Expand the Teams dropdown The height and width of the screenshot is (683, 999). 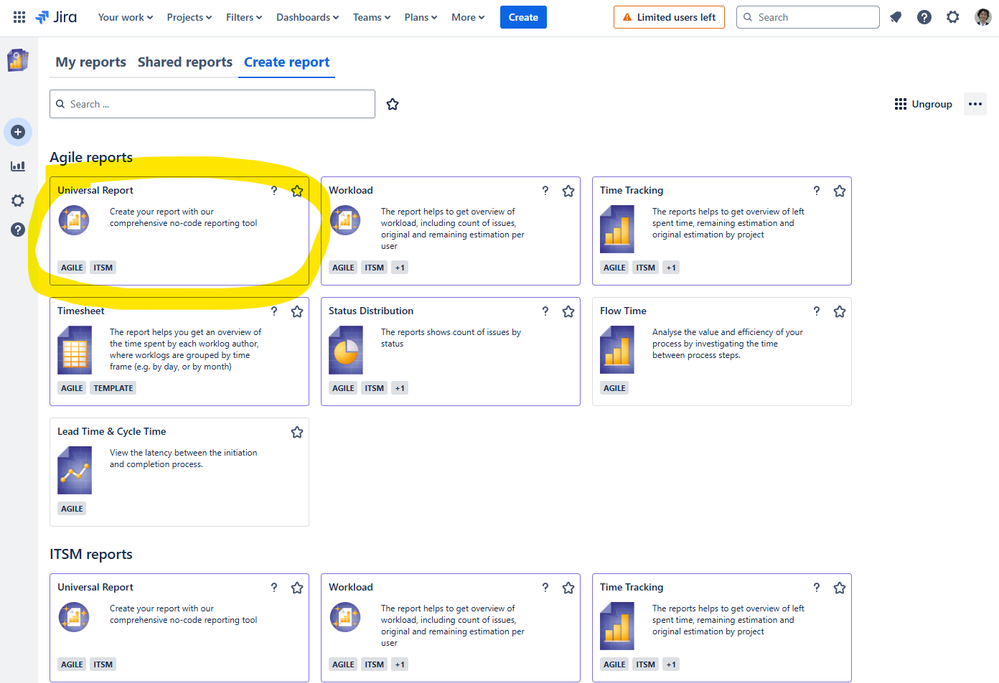tap(371, 17)
